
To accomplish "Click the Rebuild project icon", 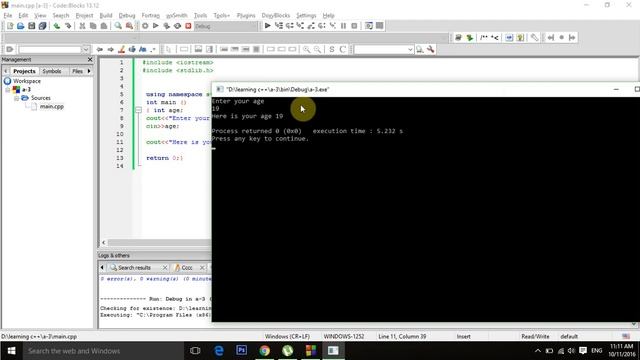I will point(178,26).
